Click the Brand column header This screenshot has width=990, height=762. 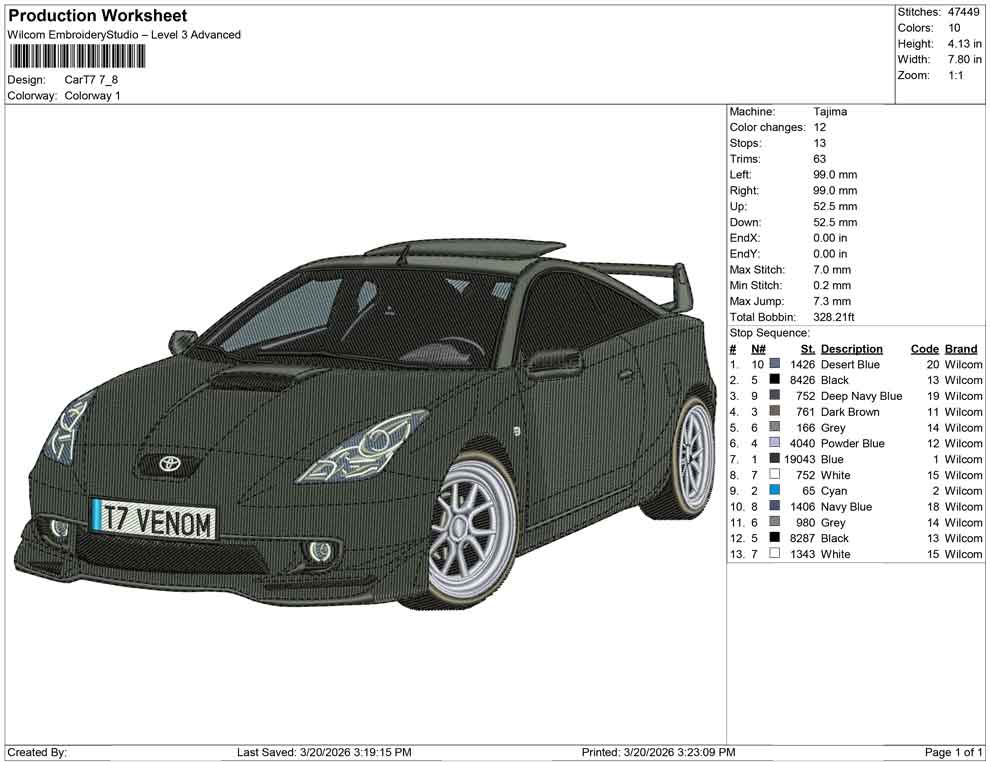[x=961, y=349]
